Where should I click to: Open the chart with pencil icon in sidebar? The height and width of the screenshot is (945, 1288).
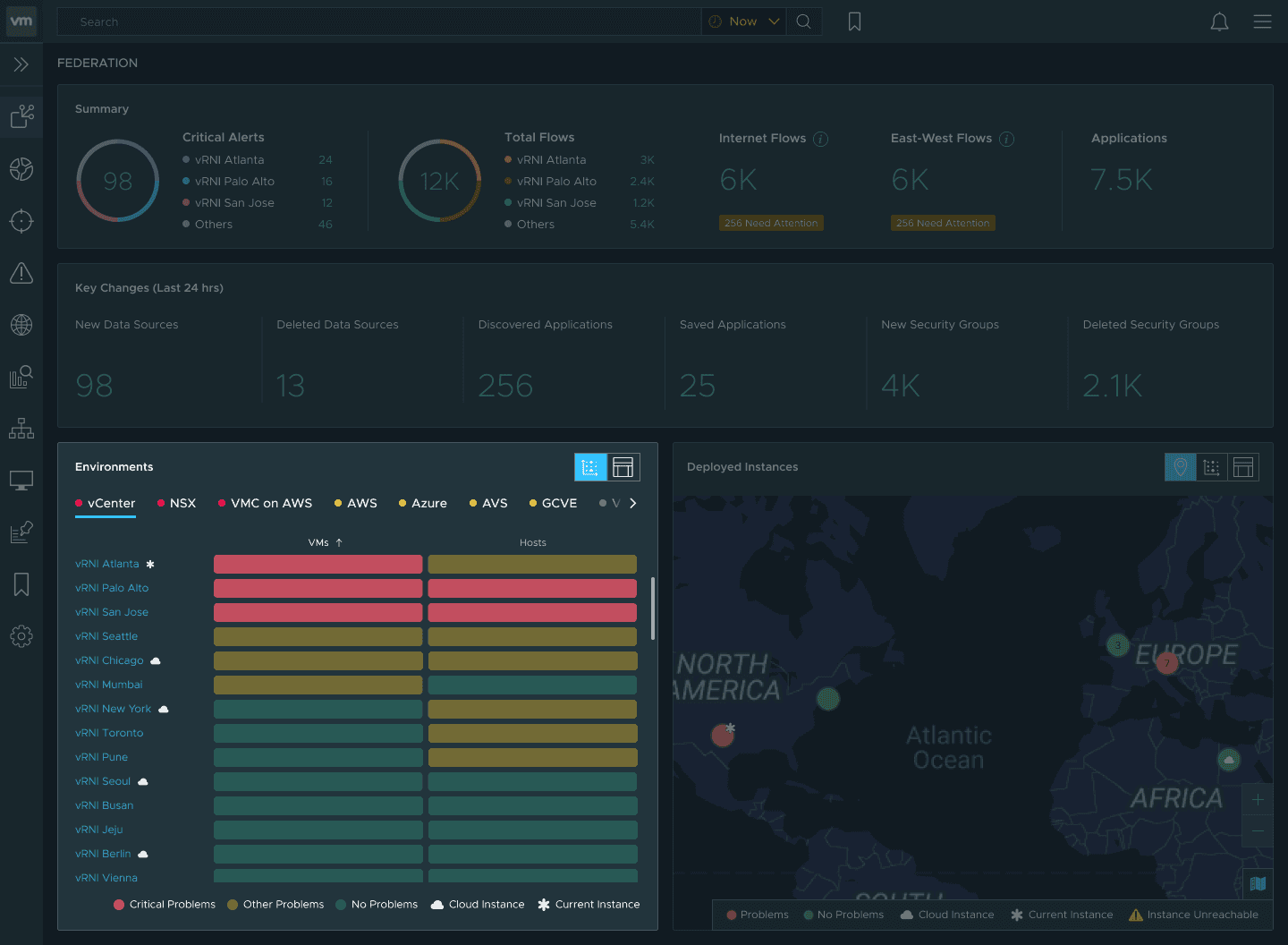pyautogui.click(x=21, y=532)
